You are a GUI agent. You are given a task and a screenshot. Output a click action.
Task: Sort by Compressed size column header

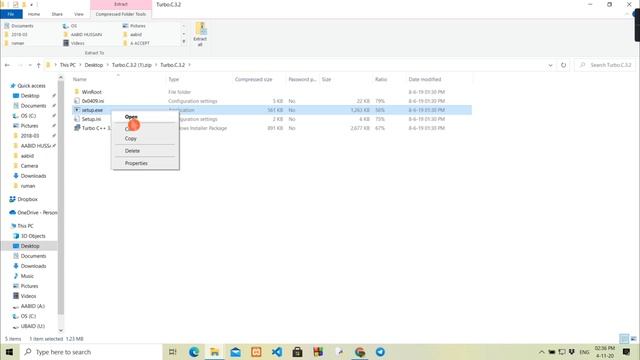tap(253, 79)
